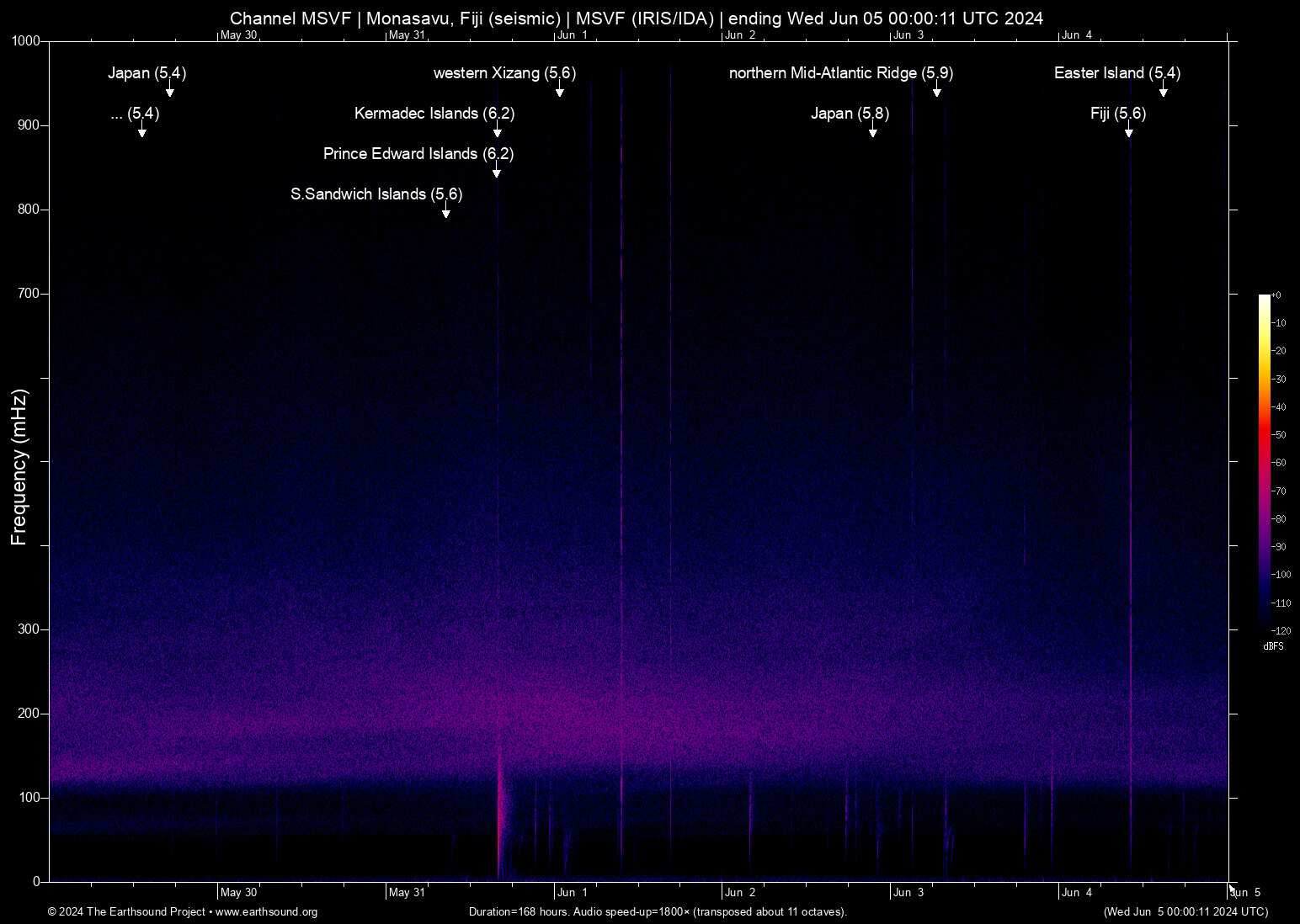Select the S.Sandwich Islands (5.6) arrow marker
This screenshot has width=1300, height=924.
pyautogui.click(x=446, y=215)
